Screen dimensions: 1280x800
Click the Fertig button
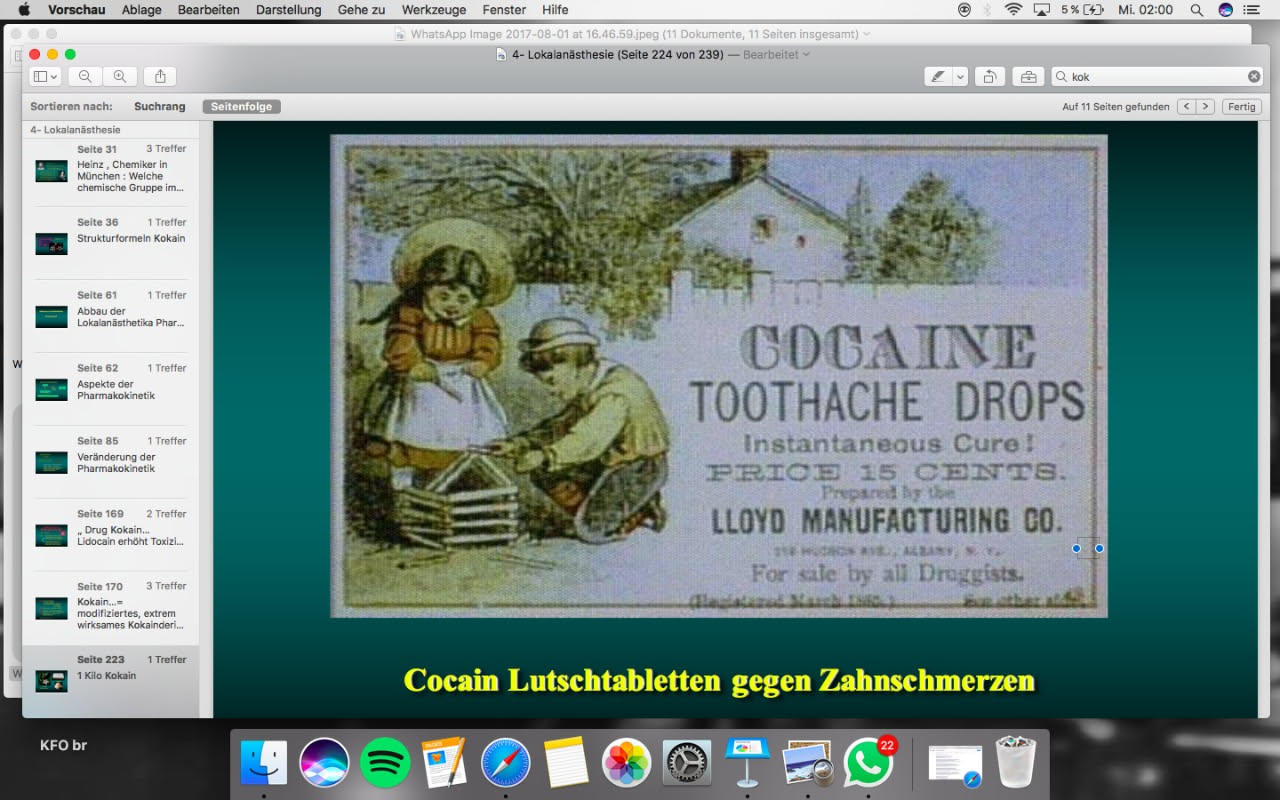point(1241,106)
